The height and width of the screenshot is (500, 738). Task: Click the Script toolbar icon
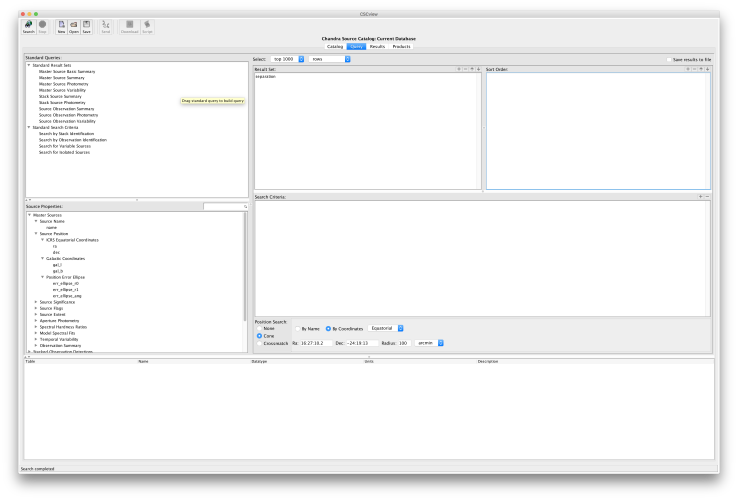(148, 26)
